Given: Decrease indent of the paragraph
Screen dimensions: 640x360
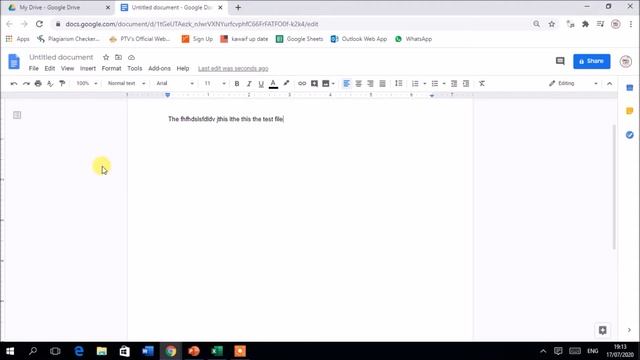Looking at the screenshot, I should (454, 83).
